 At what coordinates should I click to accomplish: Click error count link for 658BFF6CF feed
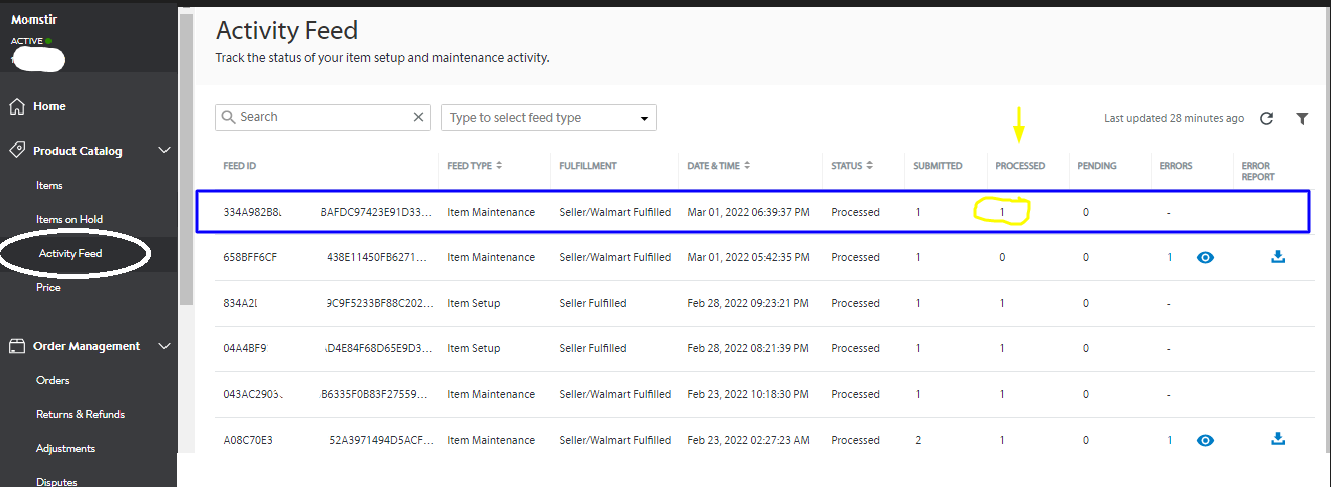pos(1169,258)
